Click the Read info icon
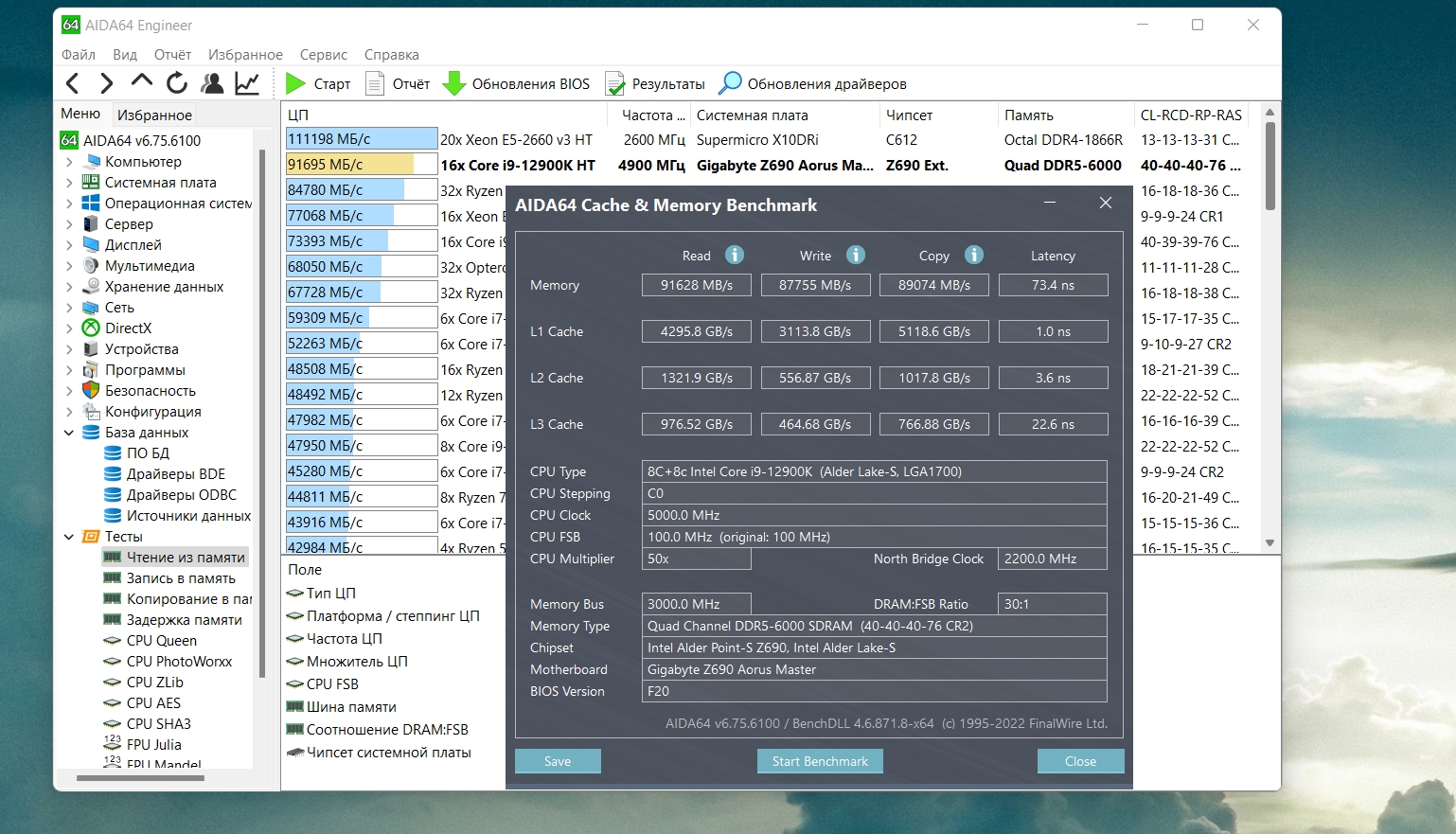The width and height of the screenshot is (1456, 834). [x=735, y=255]
